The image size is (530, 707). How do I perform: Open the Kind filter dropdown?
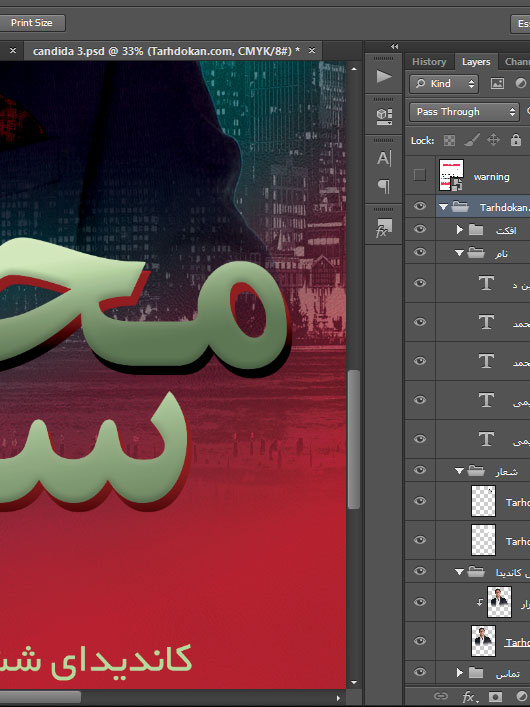click(x=443, y=84)
